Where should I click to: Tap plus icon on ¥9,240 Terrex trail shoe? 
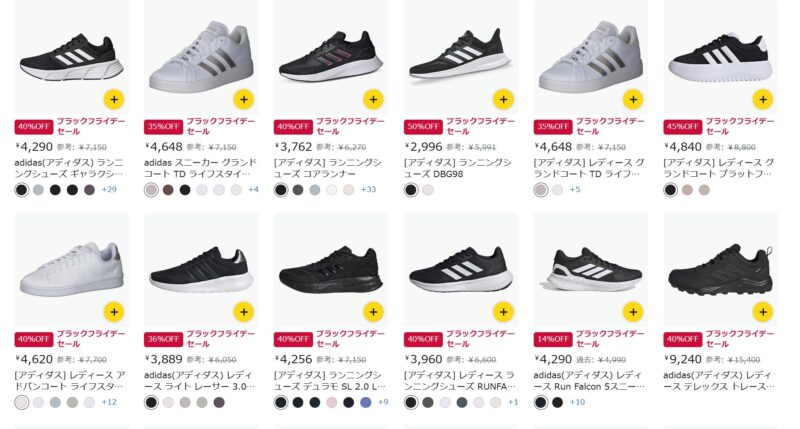click(x=763, y=312)
